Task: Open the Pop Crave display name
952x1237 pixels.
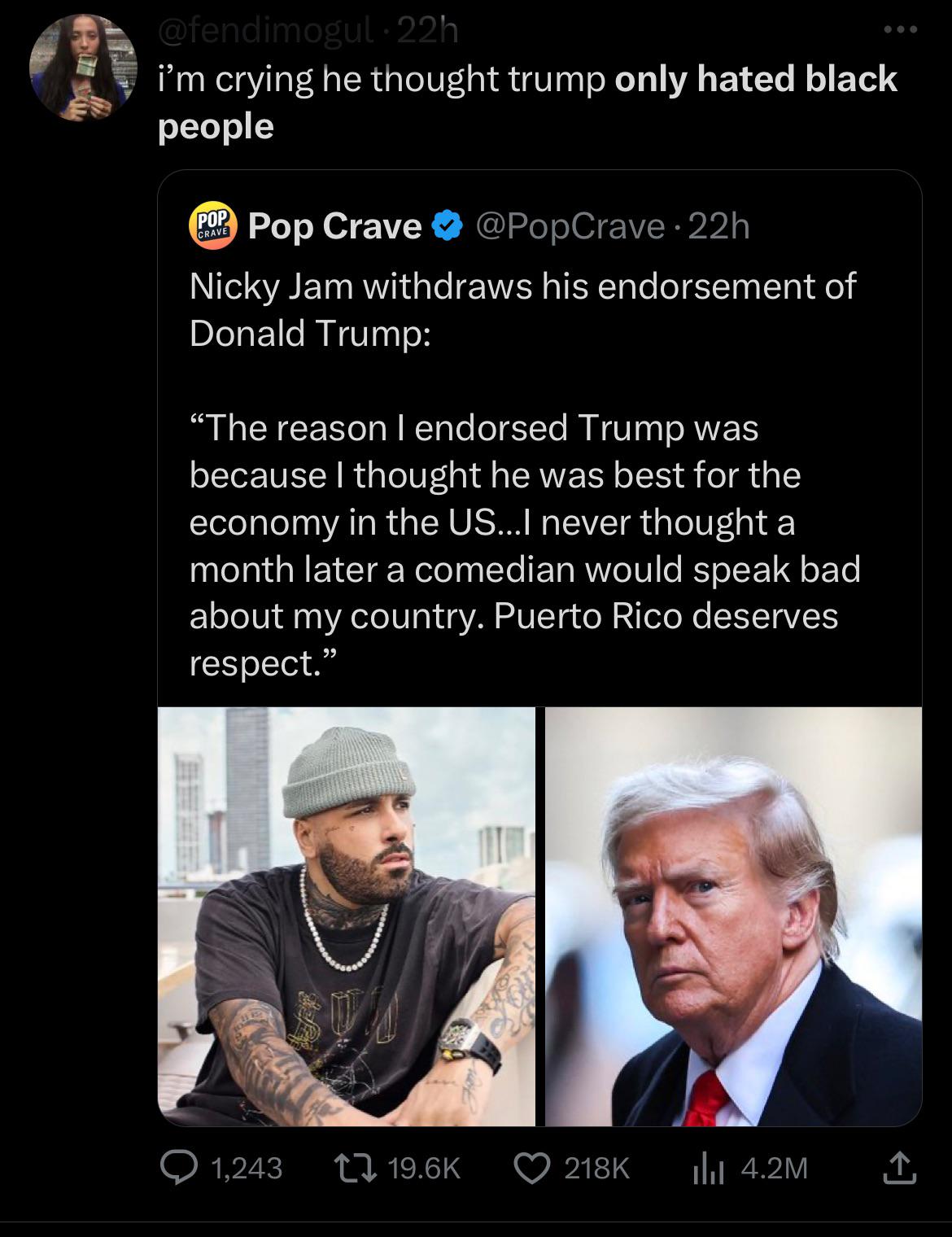Action: [x=334, y=226]
